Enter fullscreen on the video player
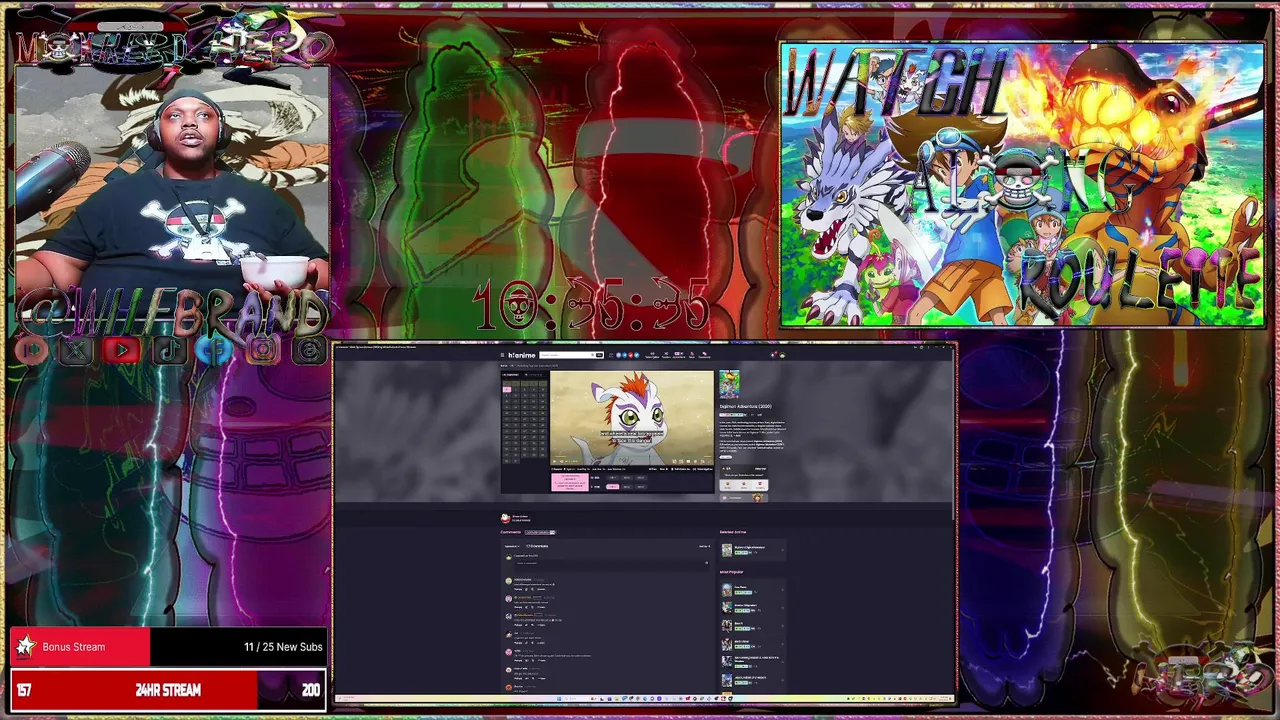This screenshot has height=720, width=1280. pyautogui.click(x=710, y=461)
